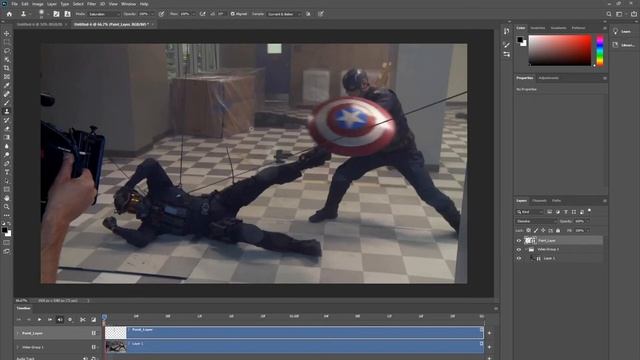The width and height of the screenshot is (640, 360).
Task: Hide the Video Group 1 eye icon
Action: pyautogui.click(x=519, y=249)
